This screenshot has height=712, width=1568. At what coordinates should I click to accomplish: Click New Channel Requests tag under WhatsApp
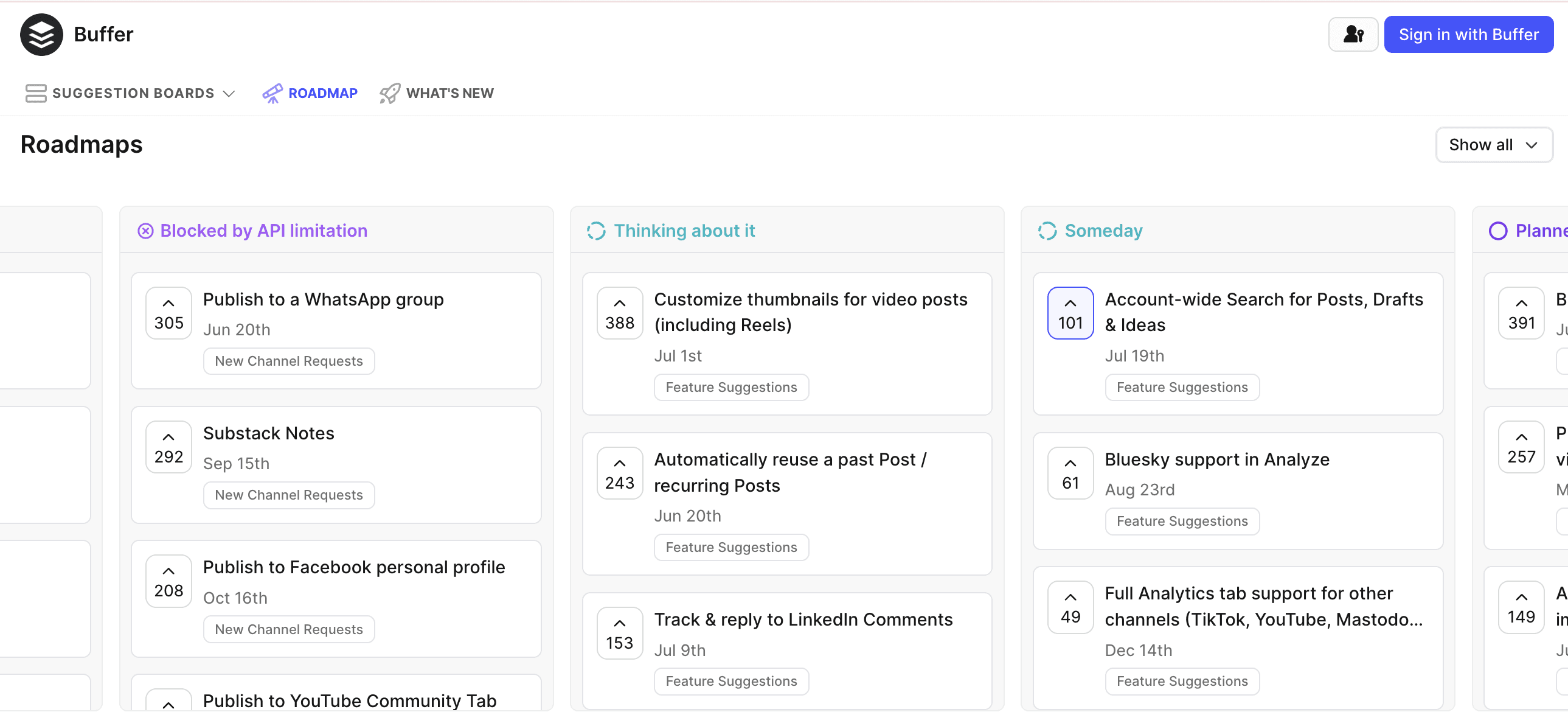click(288, 362)
